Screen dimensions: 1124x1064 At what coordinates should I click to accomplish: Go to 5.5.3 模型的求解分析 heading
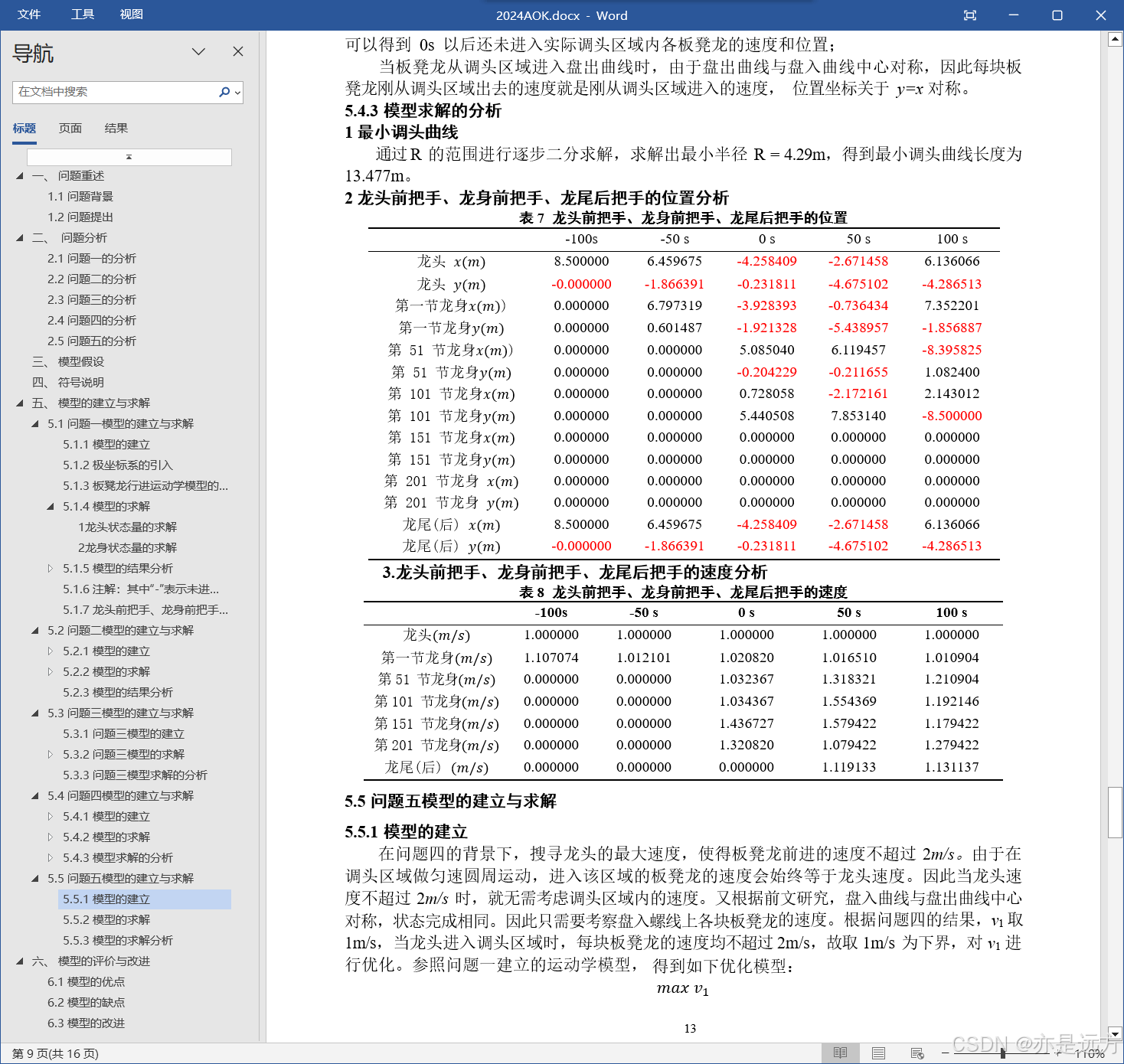coord(118,941)
